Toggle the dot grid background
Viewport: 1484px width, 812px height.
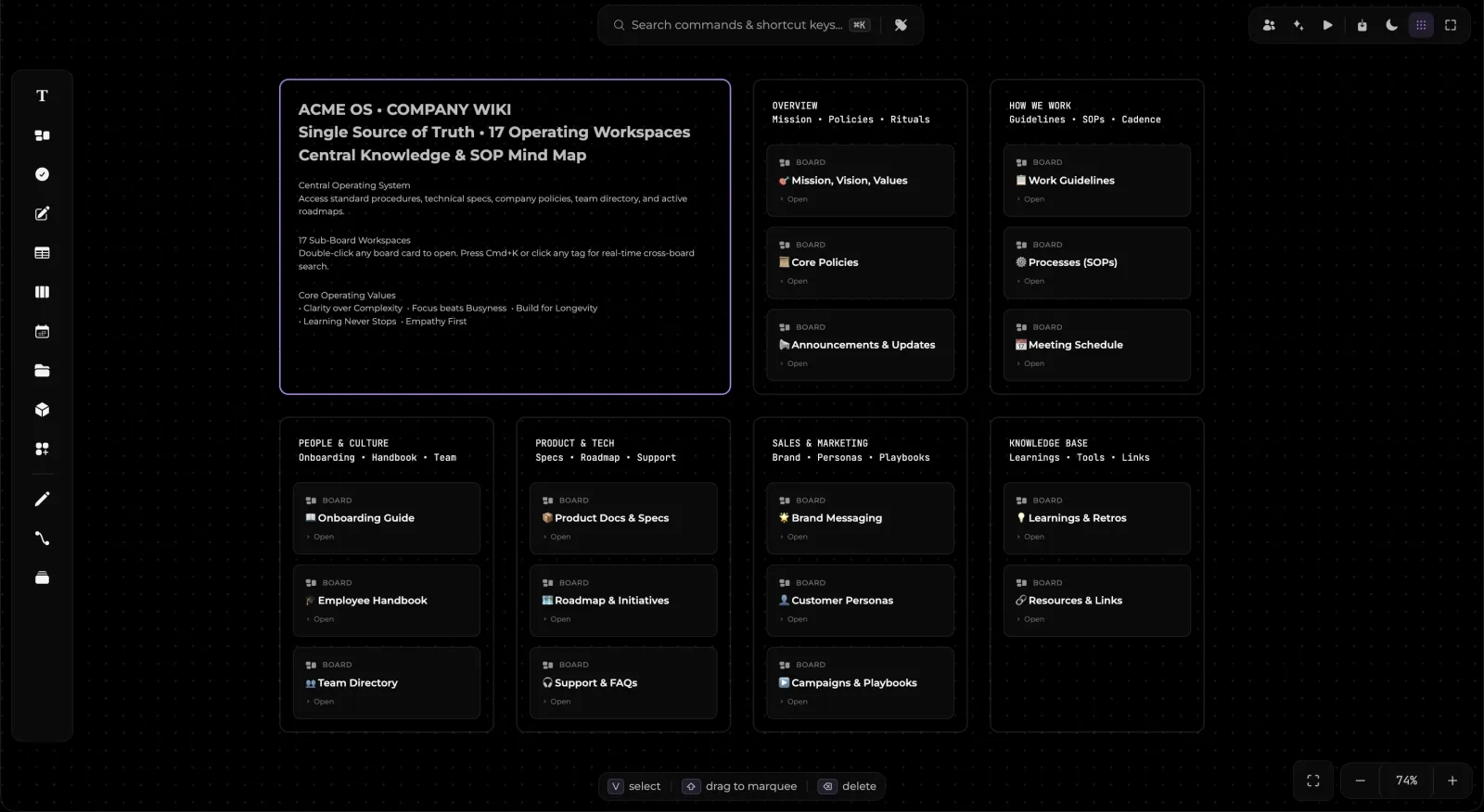coord(1421,25)
